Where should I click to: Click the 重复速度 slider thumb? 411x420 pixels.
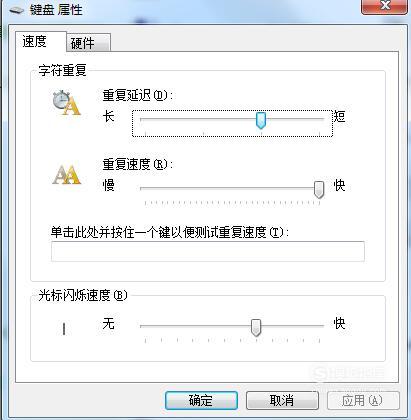[x=319, y=190]
